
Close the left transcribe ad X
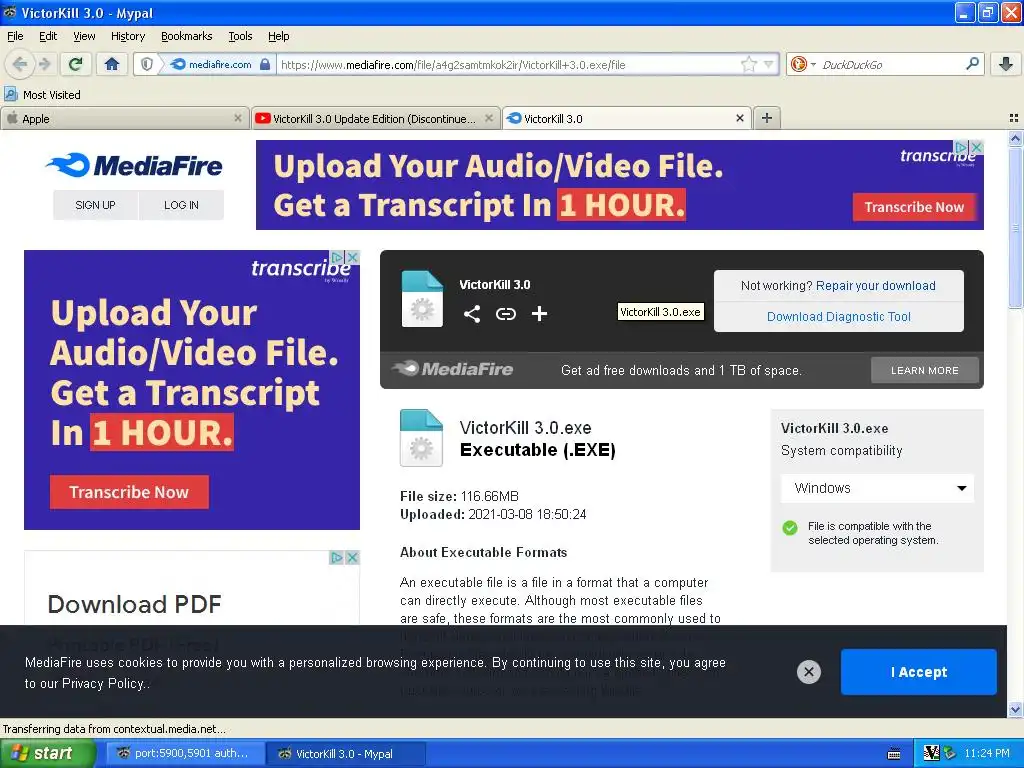(353, 257)
